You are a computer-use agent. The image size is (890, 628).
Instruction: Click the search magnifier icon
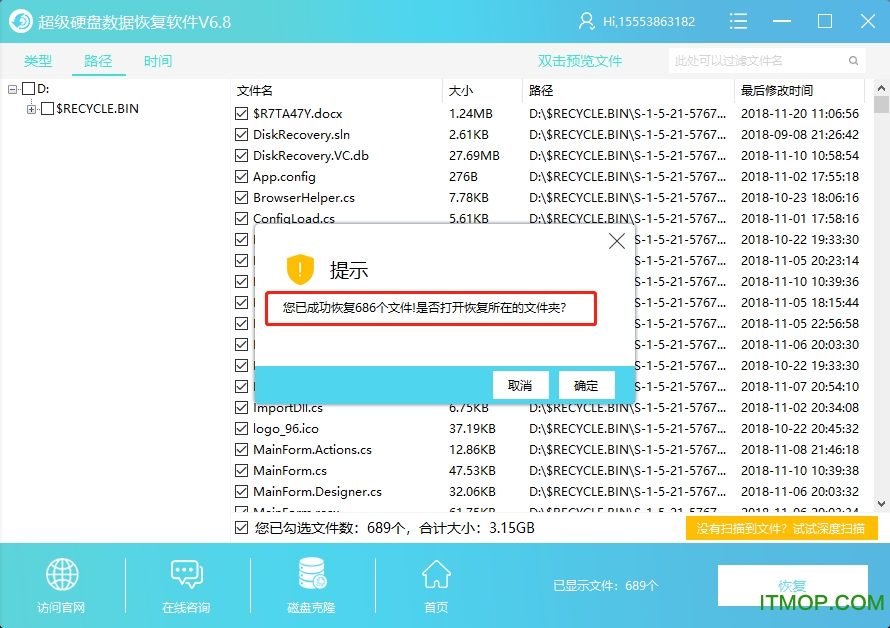pyautogui.click(x=851, y=60)
